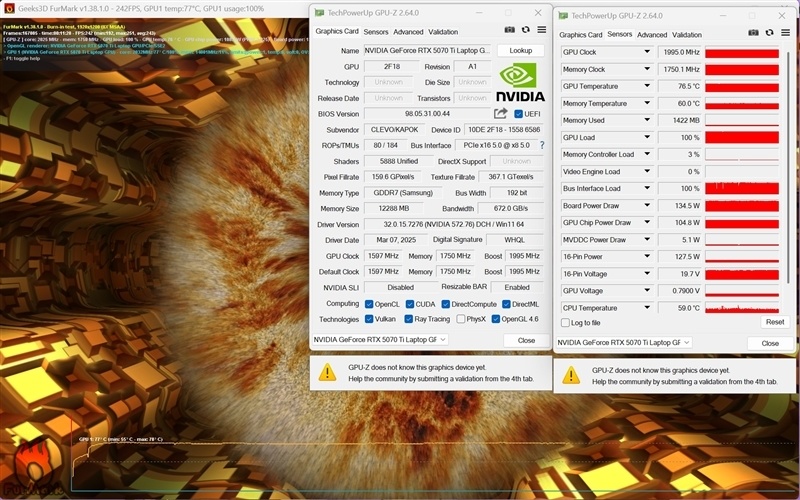Click the Reset button in Sensors window
The image size is (800, 500).
click(x=774, y=322)
